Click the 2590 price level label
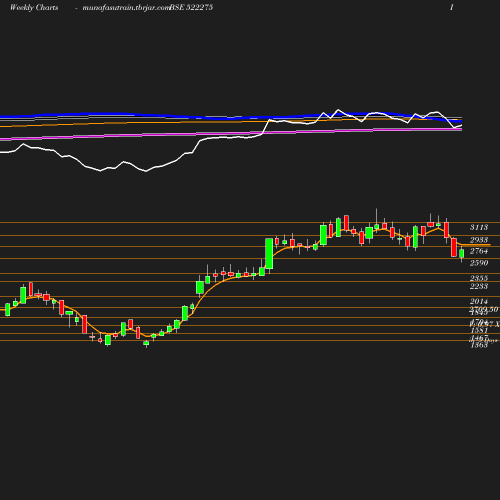Viewport: 500px width, 500px height. click(479, 263)
